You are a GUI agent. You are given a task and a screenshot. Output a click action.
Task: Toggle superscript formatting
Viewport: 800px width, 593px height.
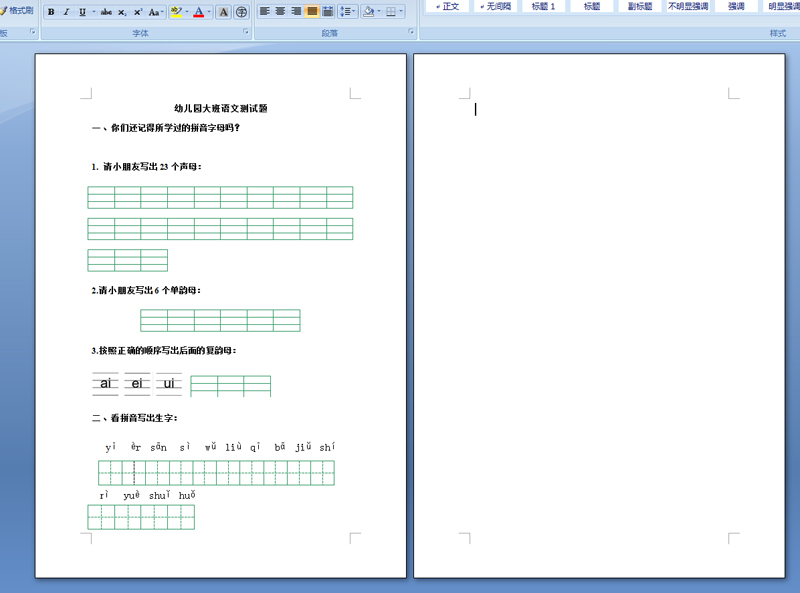click(138, 12)
